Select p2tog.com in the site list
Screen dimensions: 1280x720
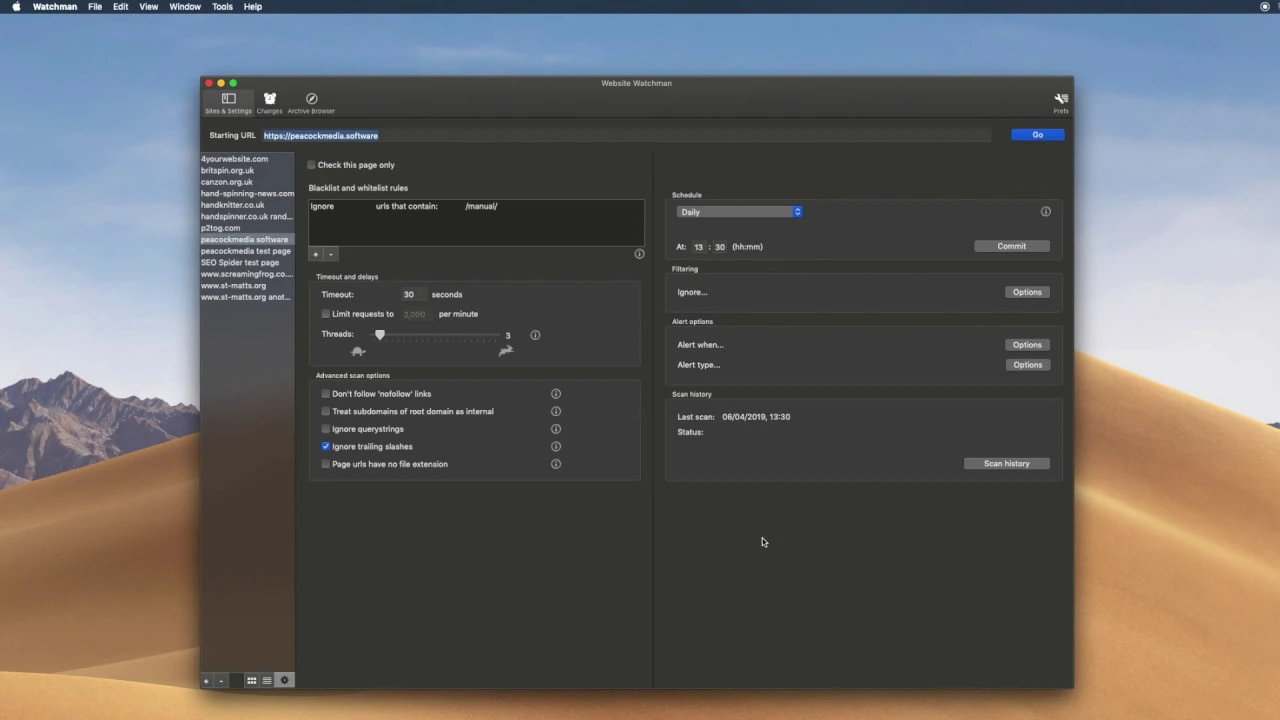[x=247, y=228]
